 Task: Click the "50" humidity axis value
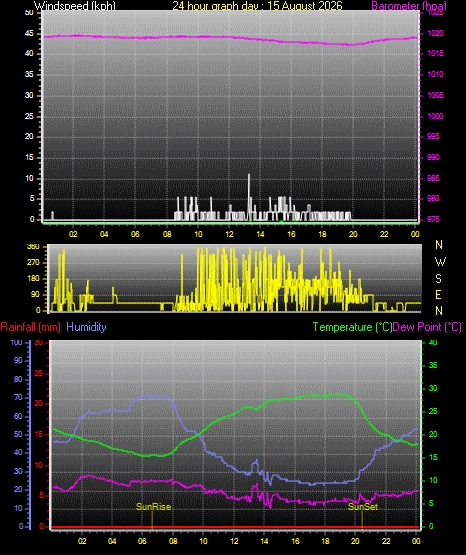click(x=18, y=434)
